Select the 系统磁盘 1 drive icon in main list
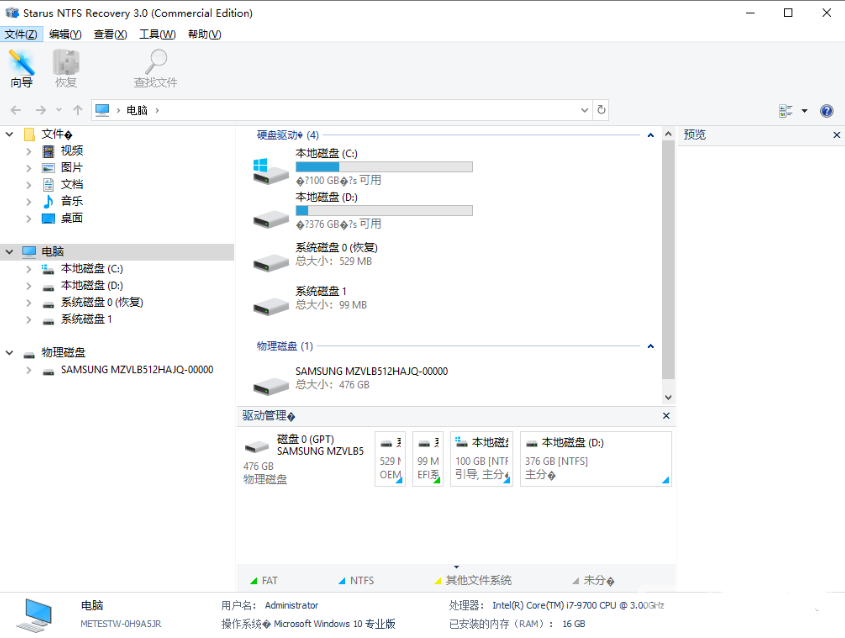Viewport: 845px width, 638px height. 271,306
